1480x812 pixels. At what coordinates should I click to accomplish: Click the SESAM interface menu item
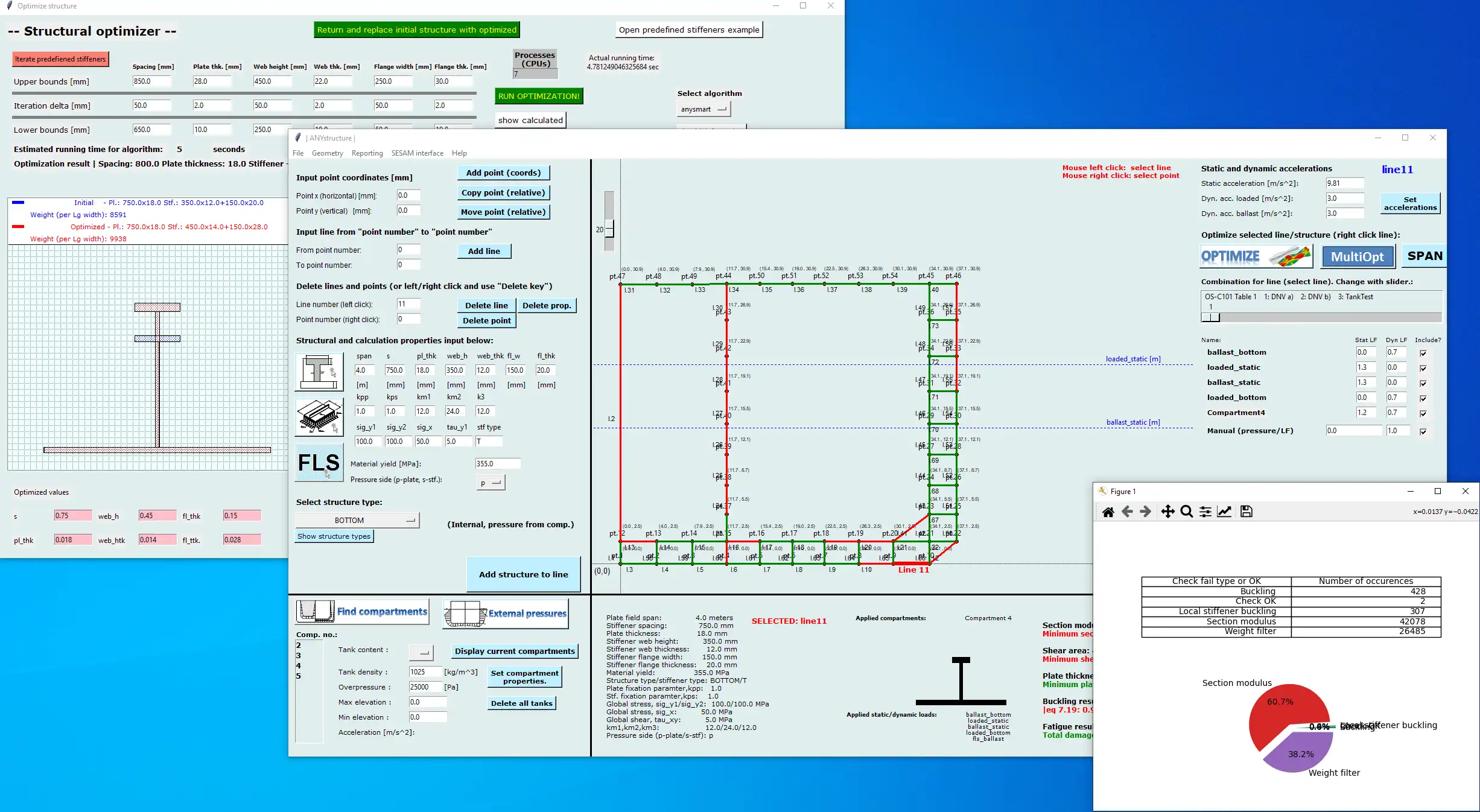[415, 152]
